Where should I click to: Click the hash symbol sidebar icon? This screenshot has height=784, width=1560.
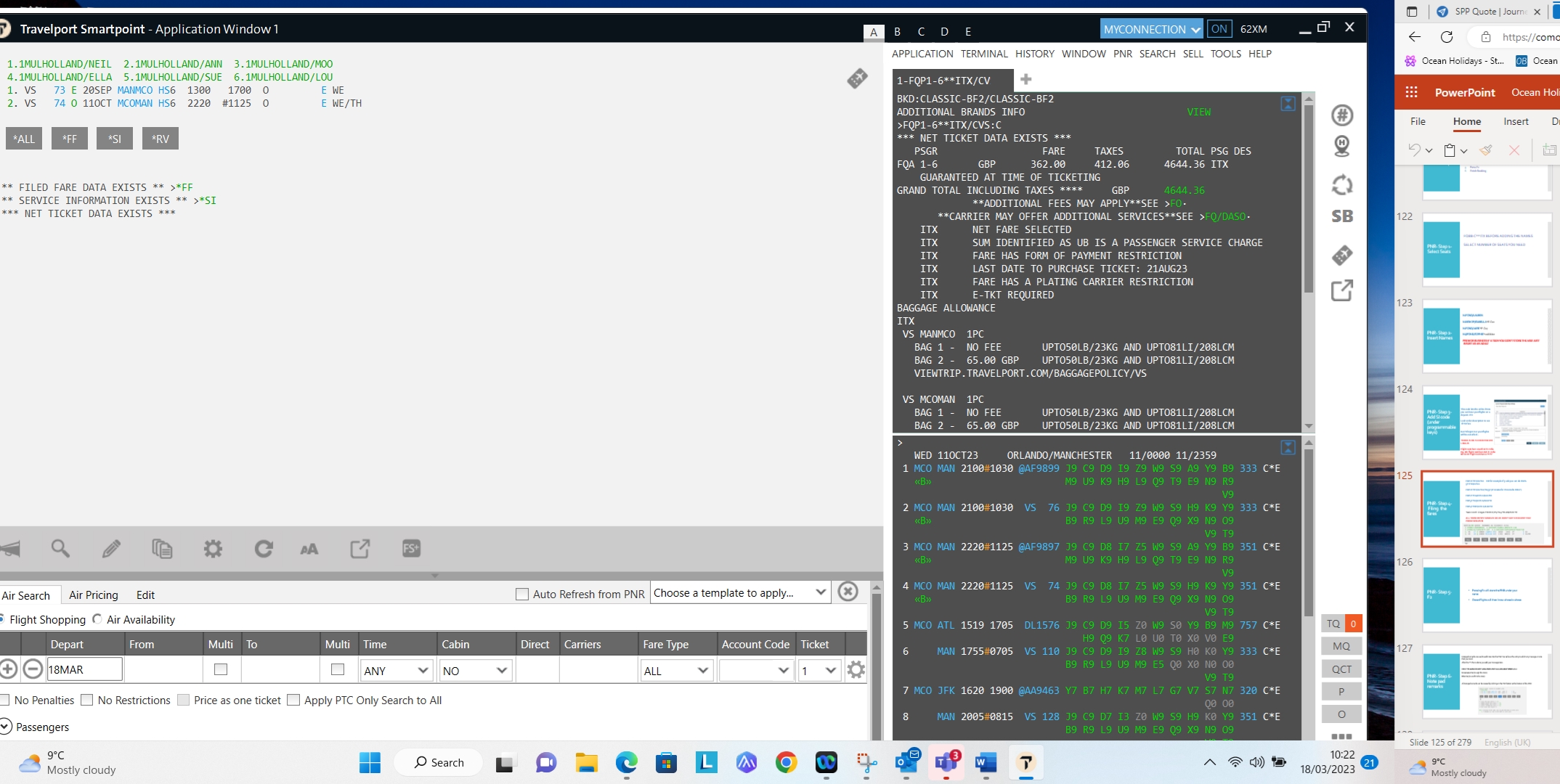coord(1341,115)
